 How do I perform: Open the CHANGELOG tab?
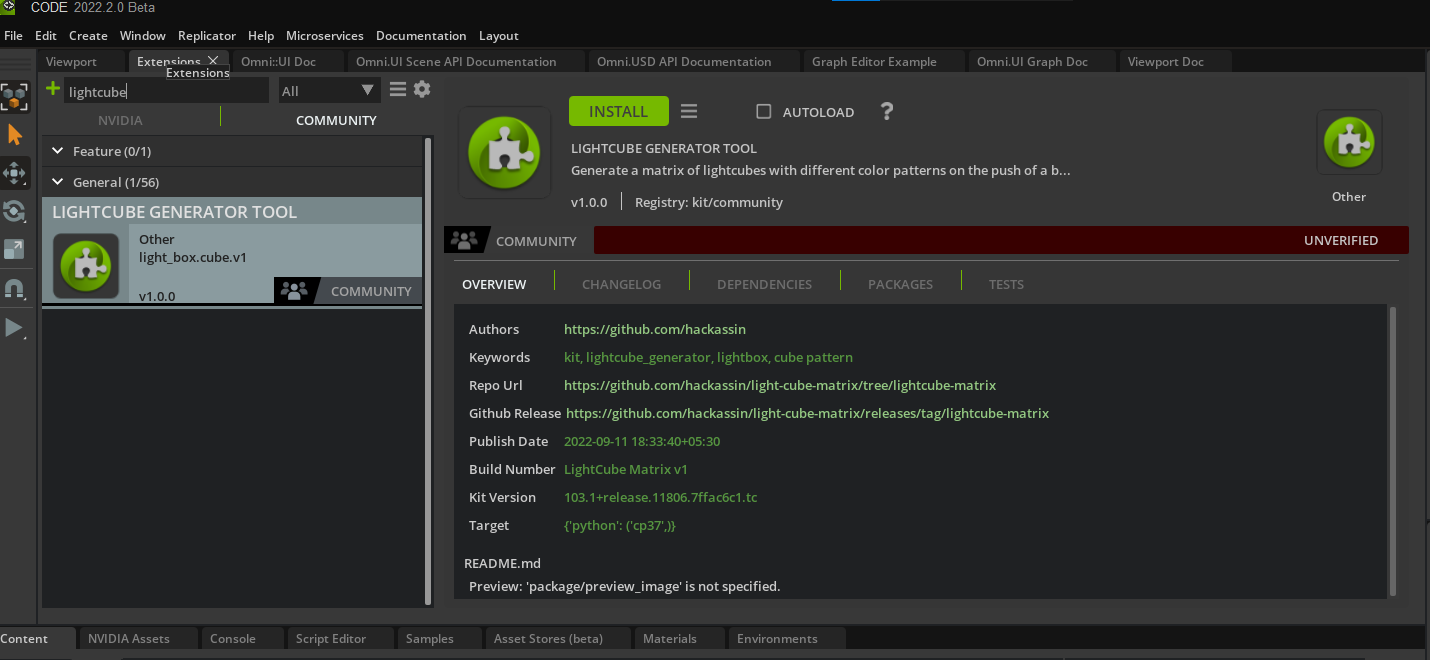click(621, 284)
